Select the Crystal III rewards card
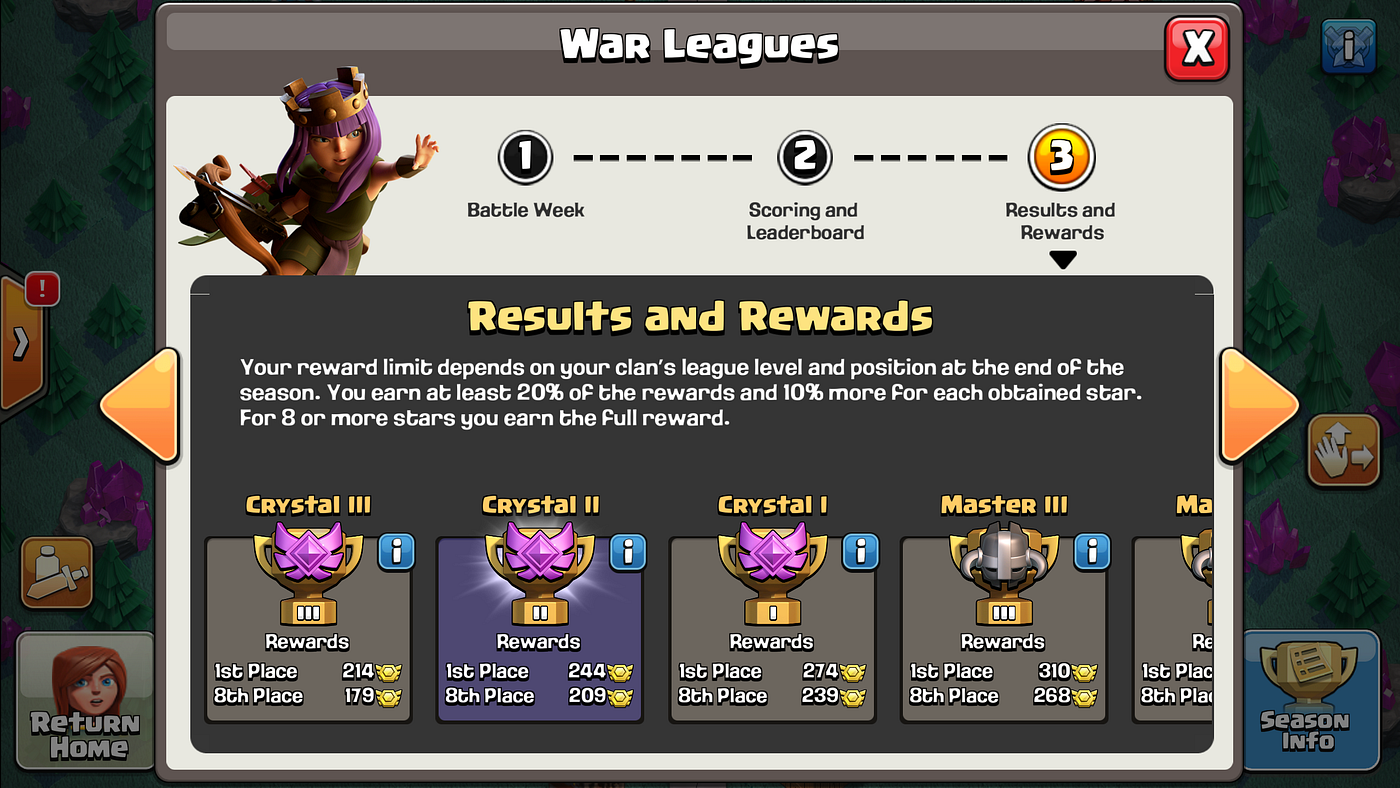Image resolution: width=1400 pixels, height=788 pixels. [x=308, y=630]
